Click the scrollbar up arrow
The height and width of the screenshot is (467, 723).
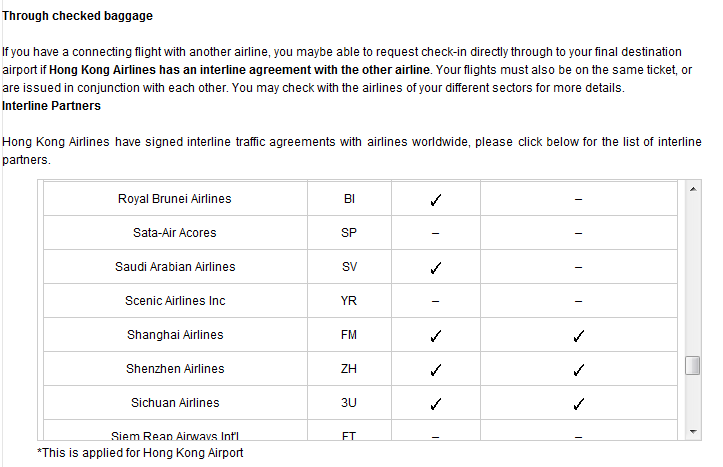click(693, 189)
